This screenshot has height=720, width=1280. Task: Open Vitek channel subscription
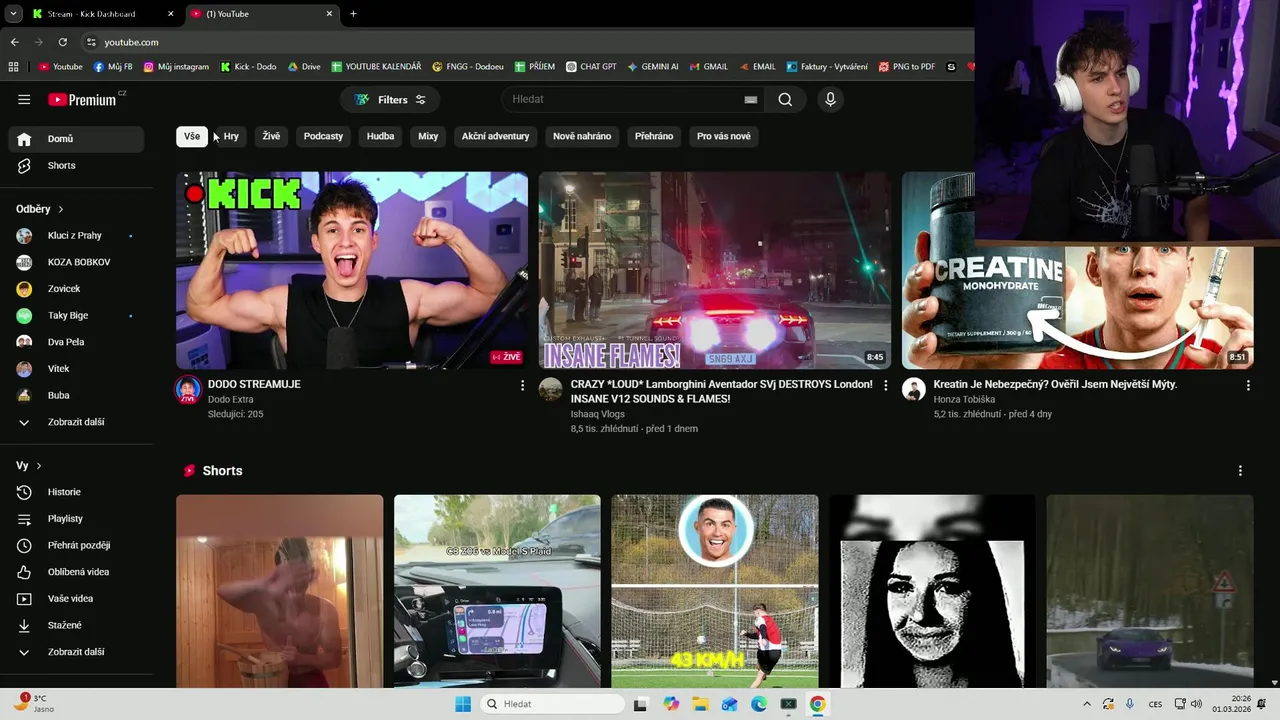tap(76, 369)
